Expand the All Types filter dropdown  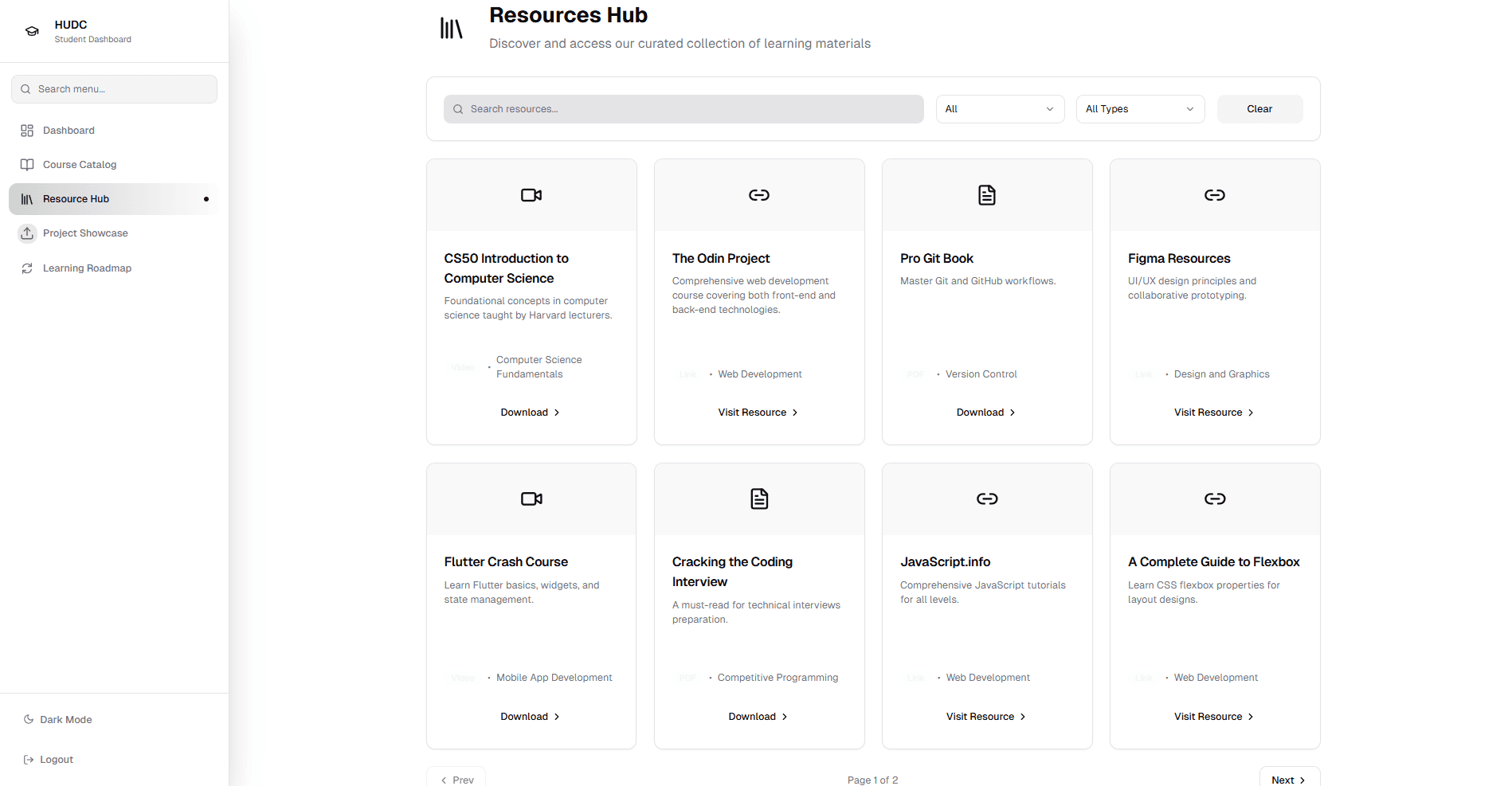[1140, 109]
